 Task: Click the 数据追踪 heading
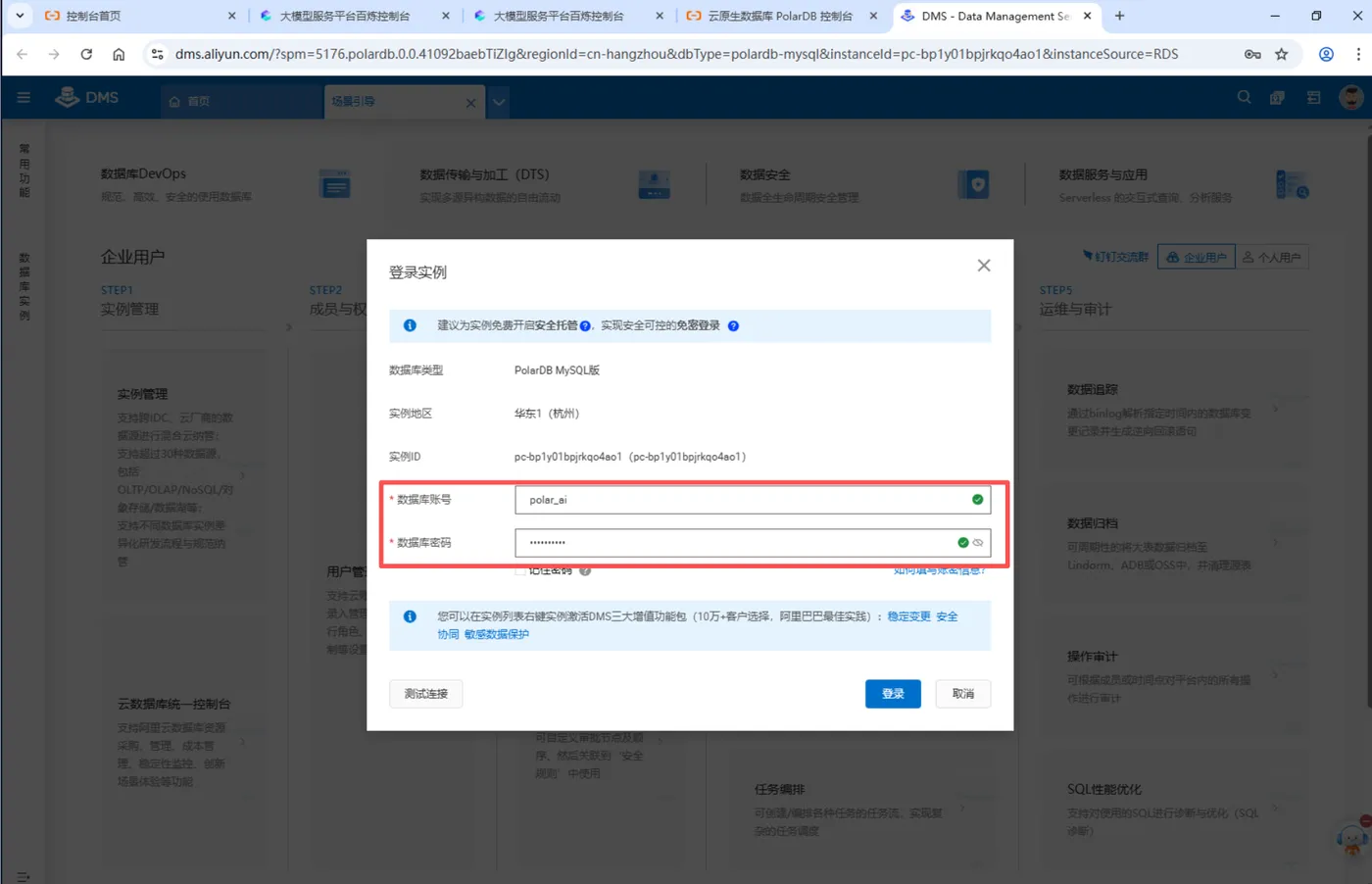pyautogui.click(x=1092, y=390)
